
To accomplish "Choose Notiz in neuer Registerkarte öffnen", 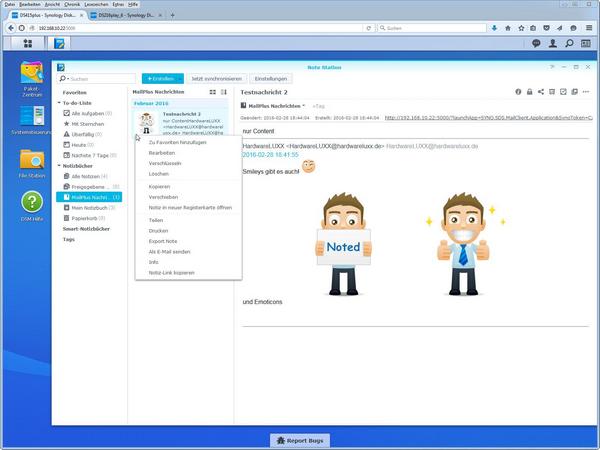I will point(190,207).
